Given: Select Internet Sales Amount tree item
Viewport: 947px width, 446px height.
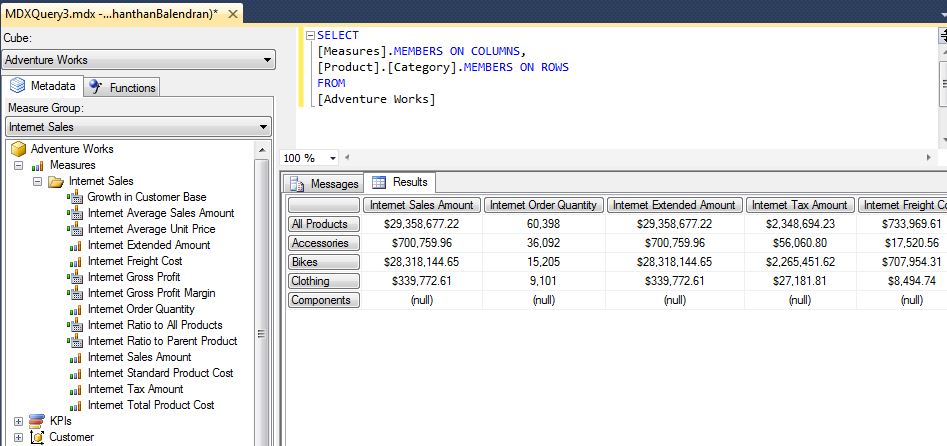Looking at the screenshot, I should [139, 357].
